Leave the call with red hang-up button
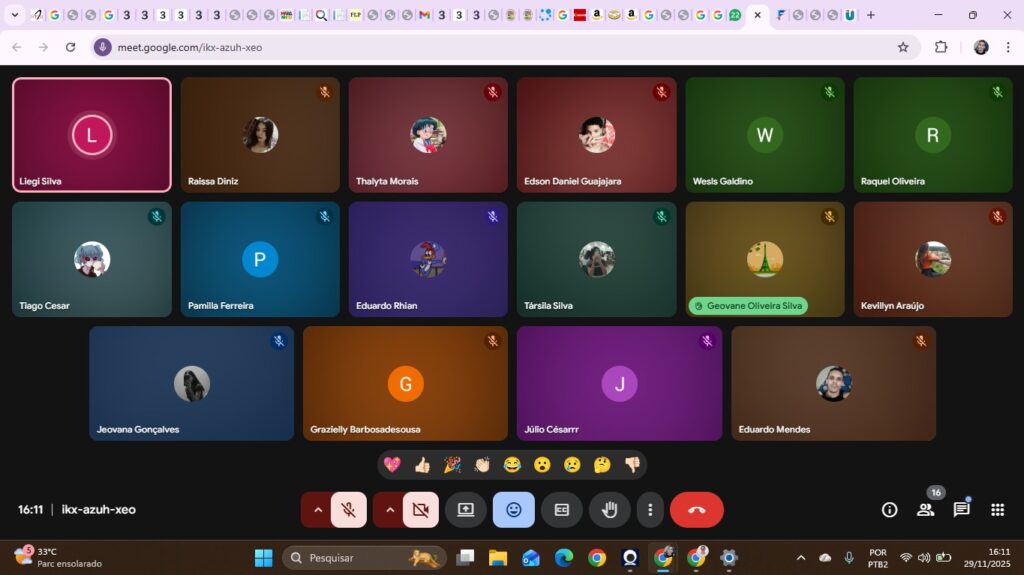 click(x=696, y=510)
